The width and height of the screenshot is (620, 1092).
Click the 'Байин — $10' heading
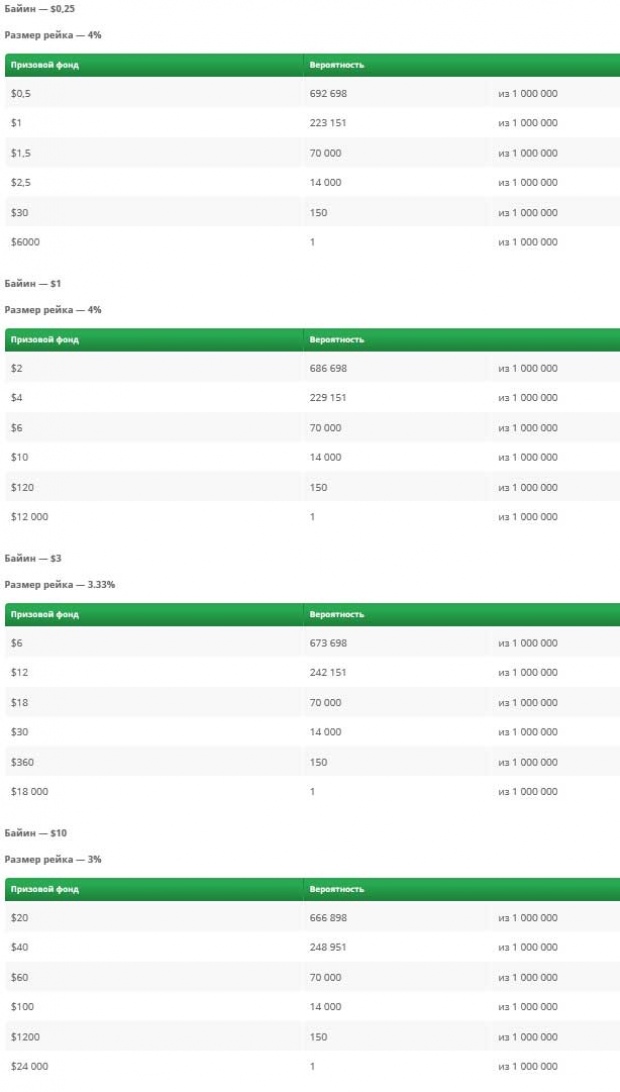point(36,833)
